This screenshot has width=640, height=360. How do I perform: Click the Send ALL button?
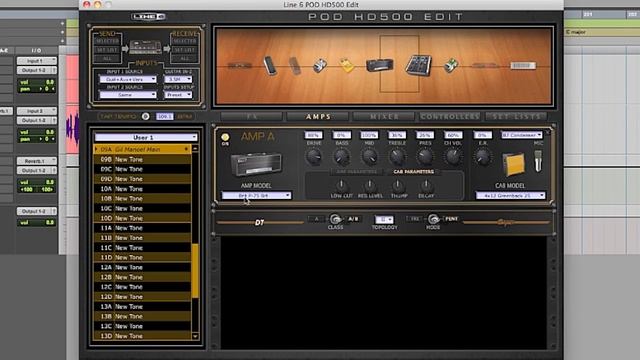pos(107,58)
